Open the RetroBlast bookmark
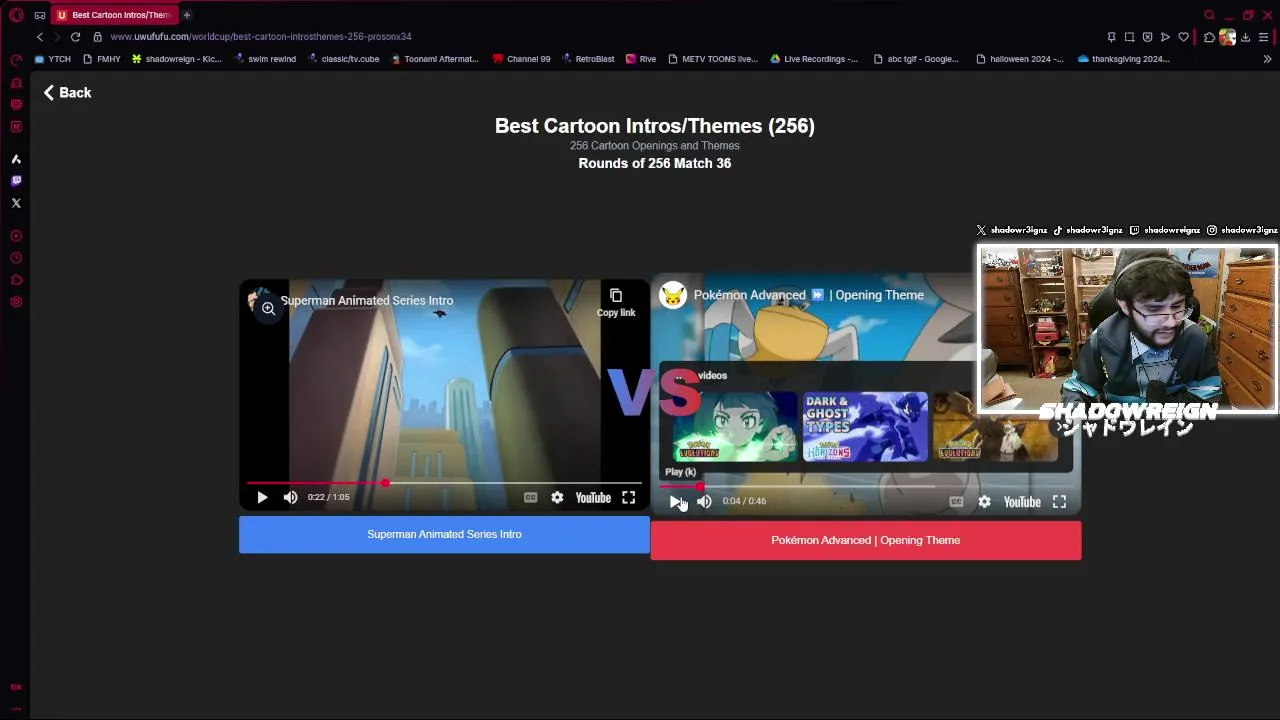This screenshot has height=720, width=1280. pos(588,59)
